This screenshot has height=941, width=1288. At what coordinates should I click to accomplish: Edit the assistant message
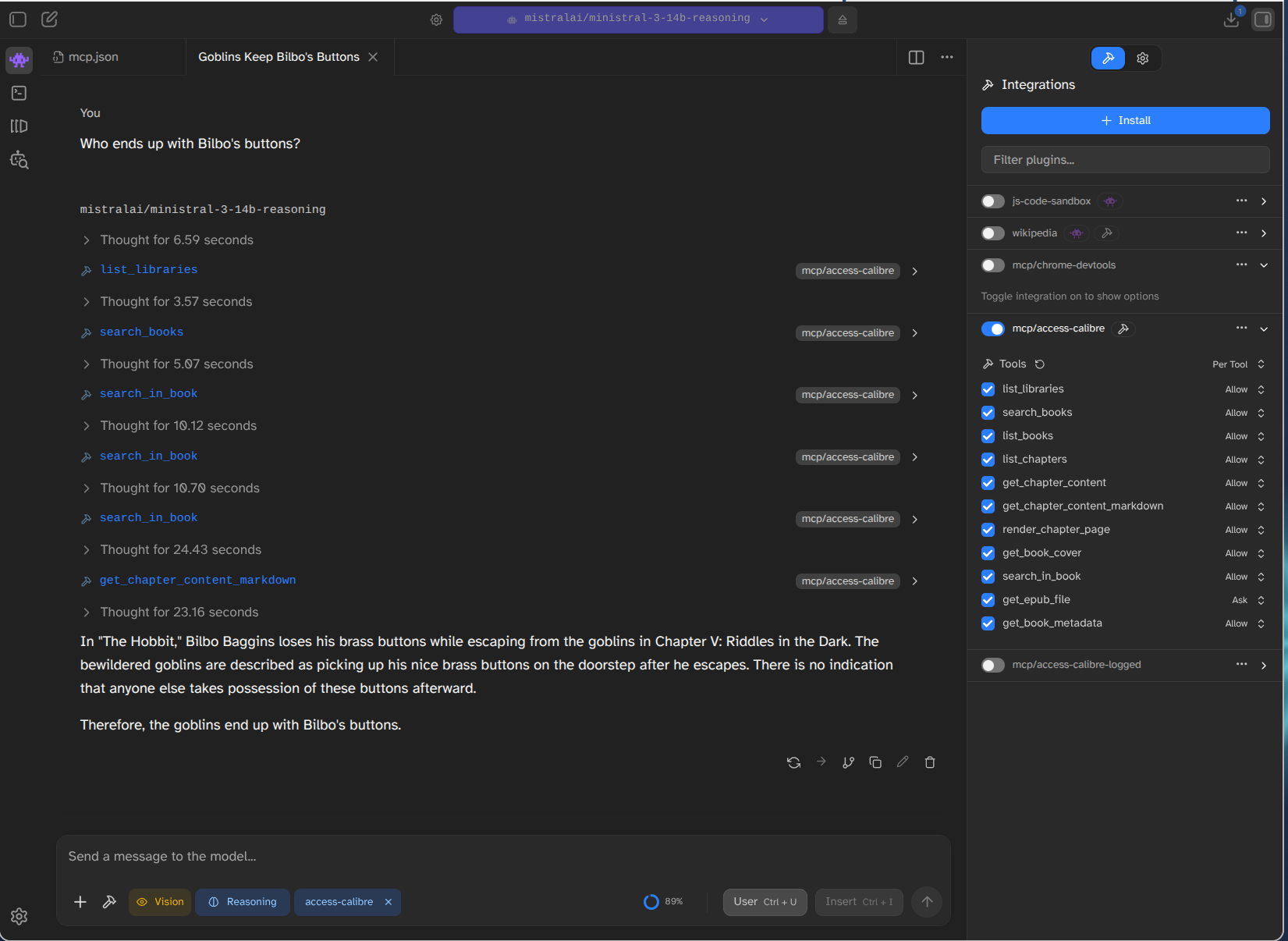click(903, 762)
